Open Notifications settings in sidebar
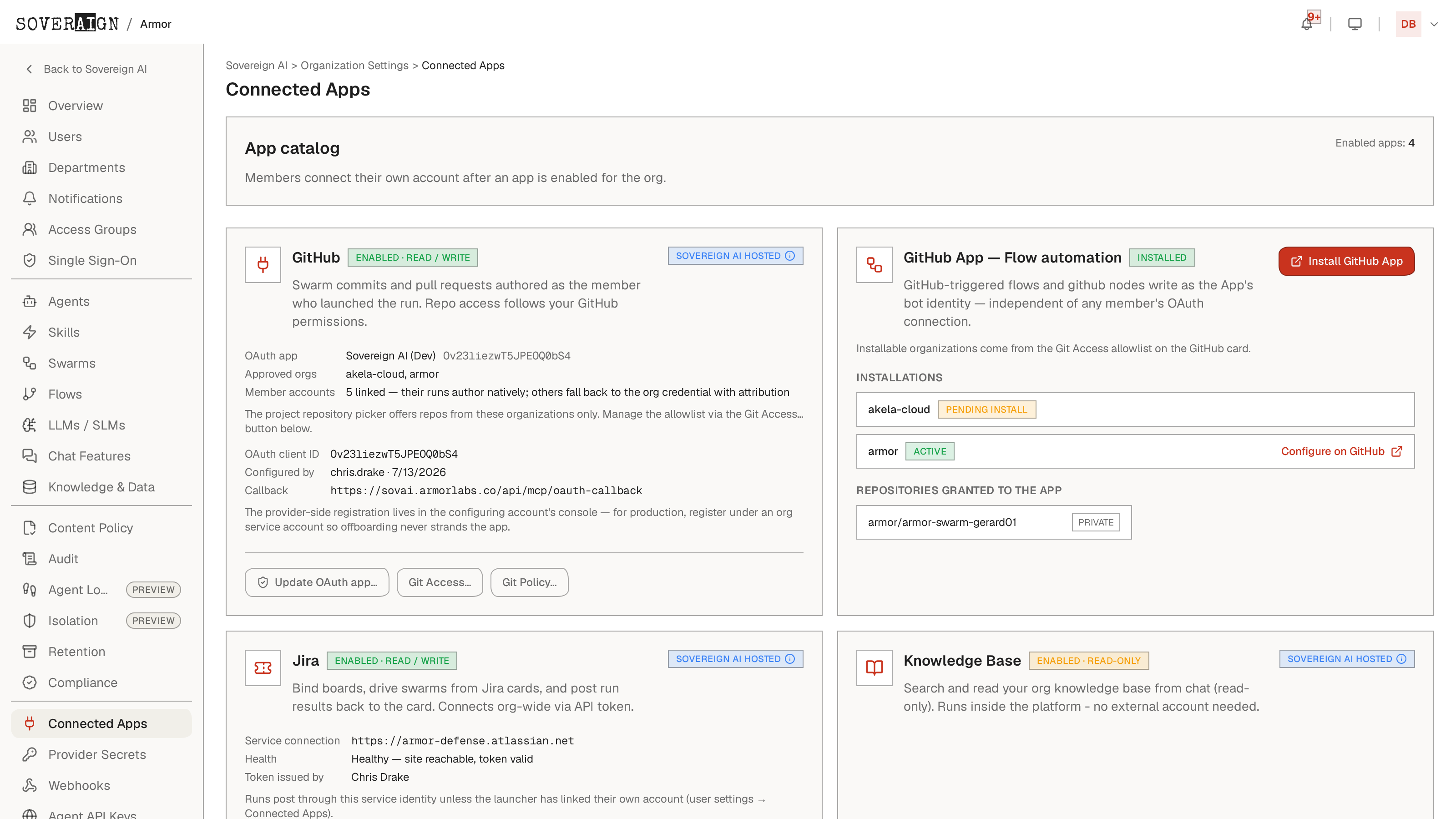The width and height of the screenshot is (1456, 819). tap(101, 198)
